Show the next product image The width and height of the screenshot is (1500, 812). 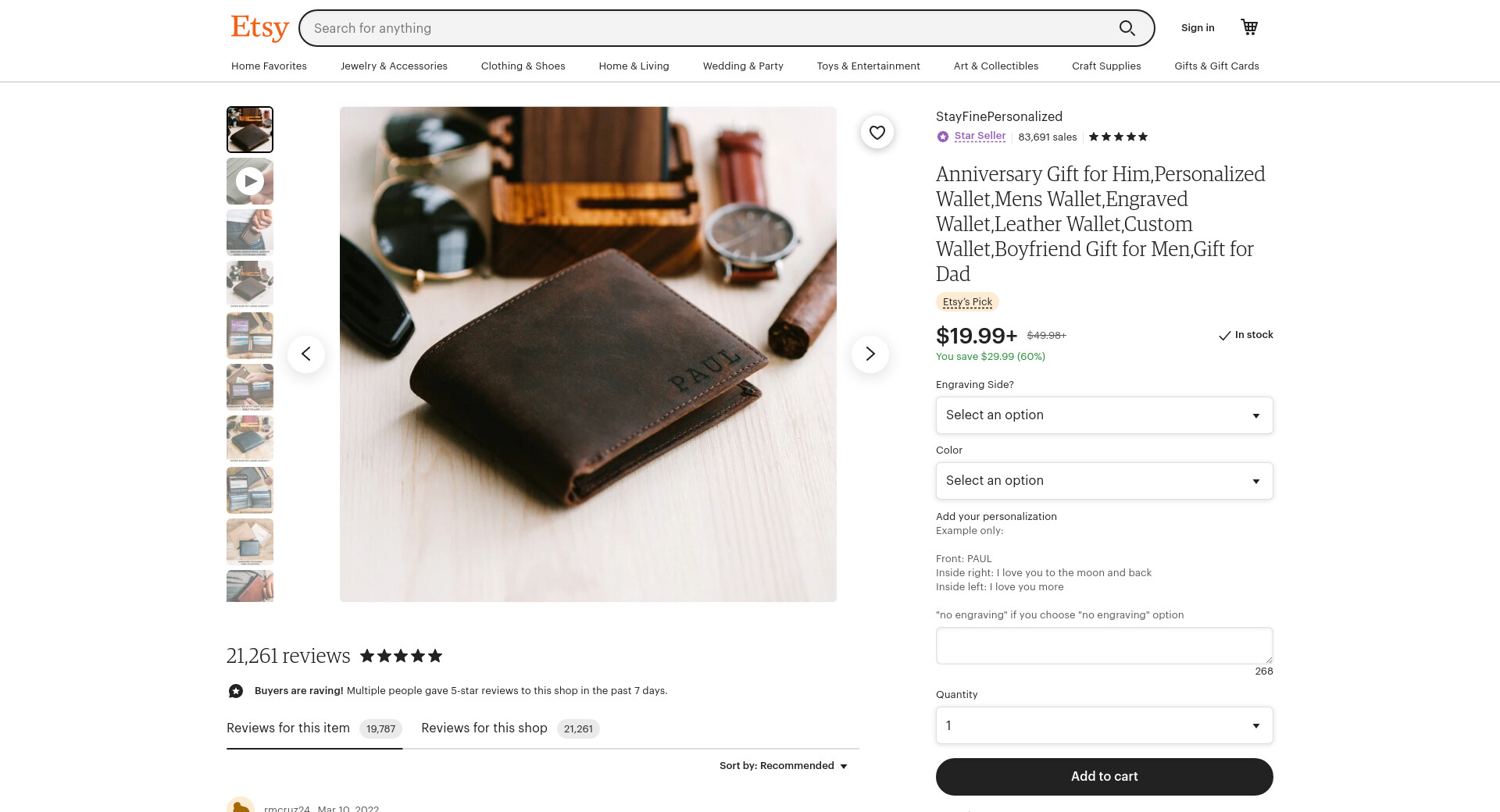coord(870,354)
